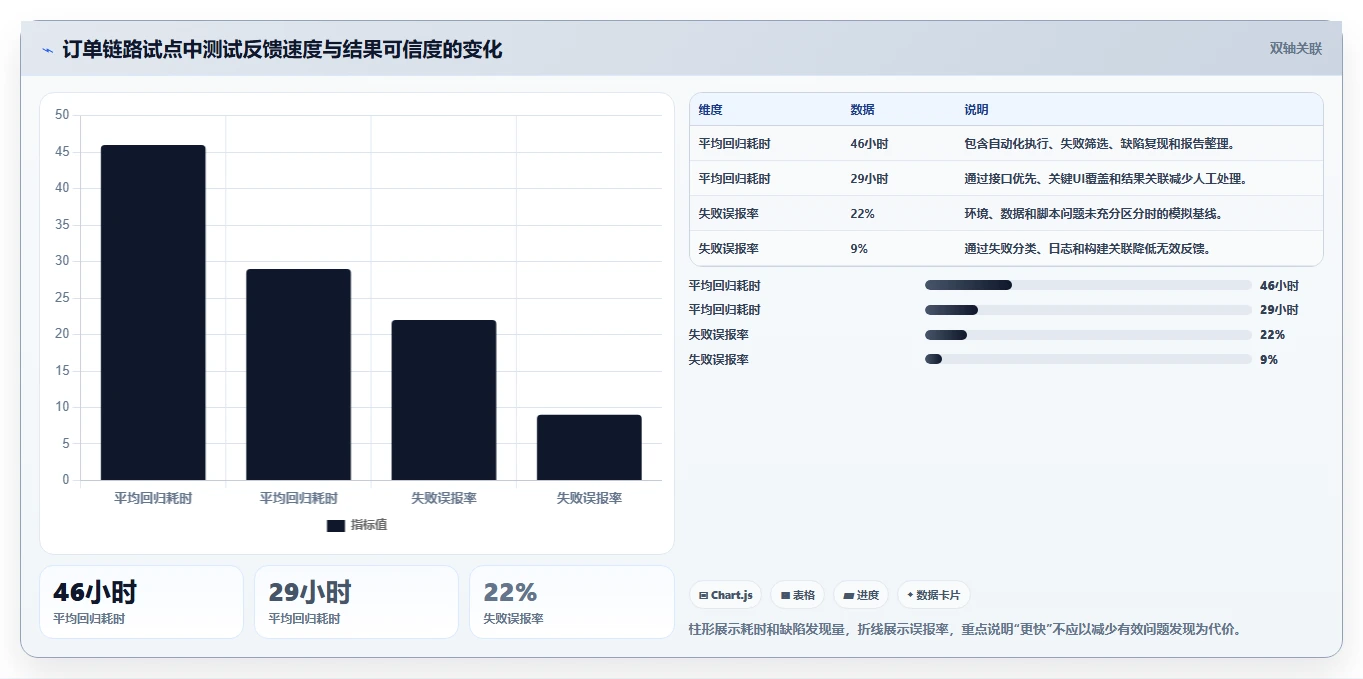
Task: Select the 表格 chip
Action: [x=797, y=595]
